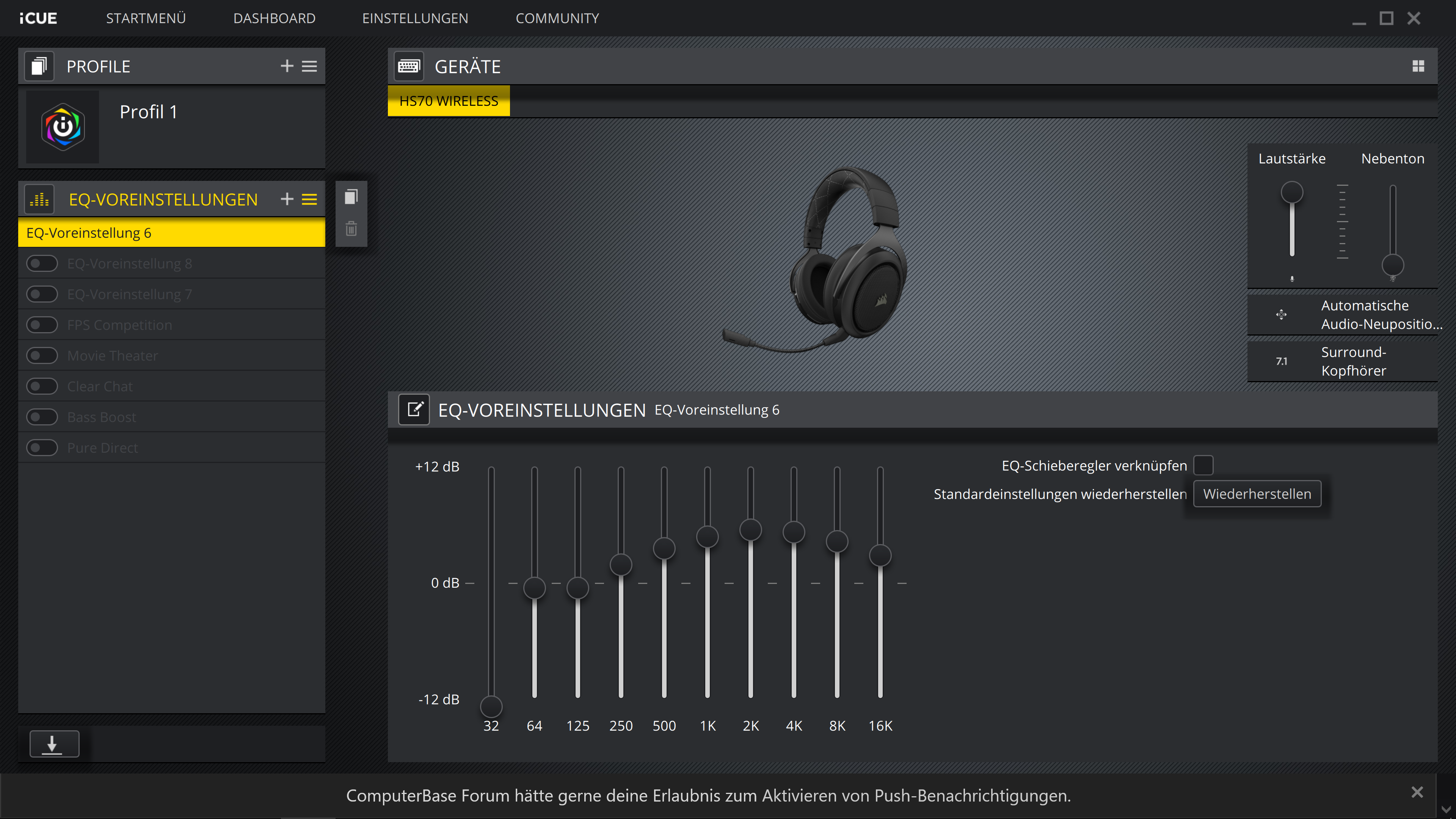Select the HS70 WIRELESS device tab
The width and height of the screenshot is (1456, 819).
pos(448,101)
